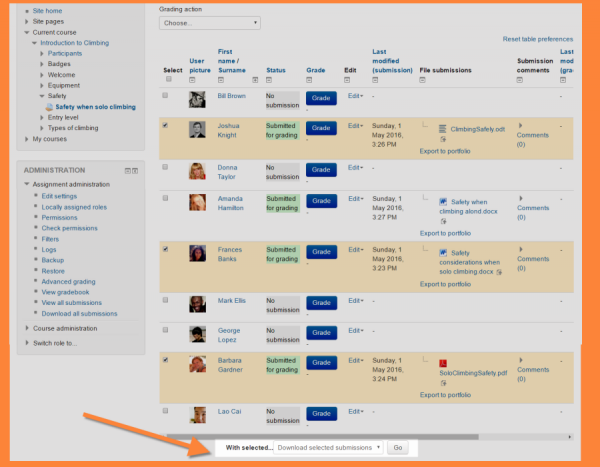Click Amanda Hamilton's docx file icon

(x=443, y=202)
